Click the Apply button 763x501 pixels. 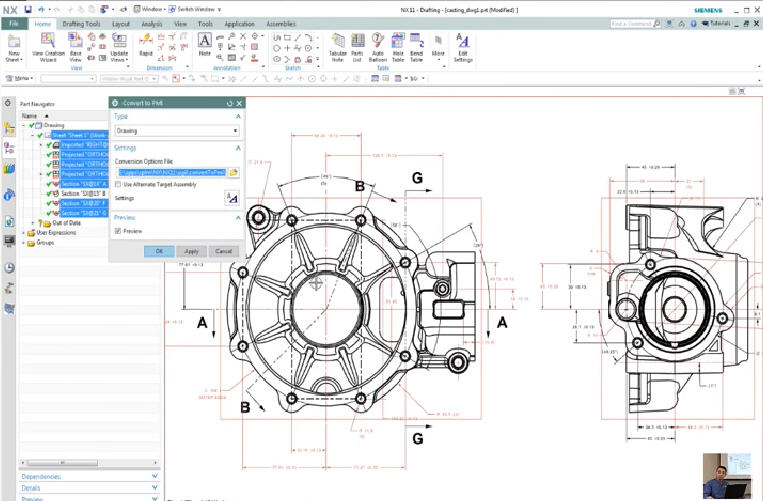coord(191,251)
